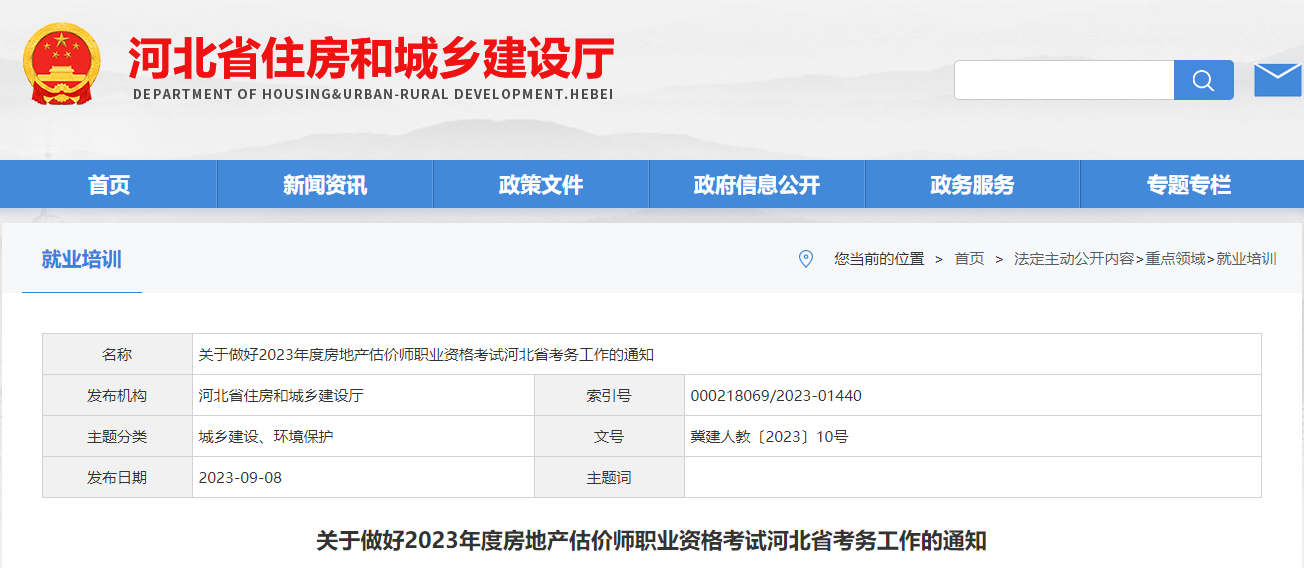Click the index number 000218069/2023-01440
Image resolution: width=1304 pixels, height=568 pixels.
coord(776,396)
